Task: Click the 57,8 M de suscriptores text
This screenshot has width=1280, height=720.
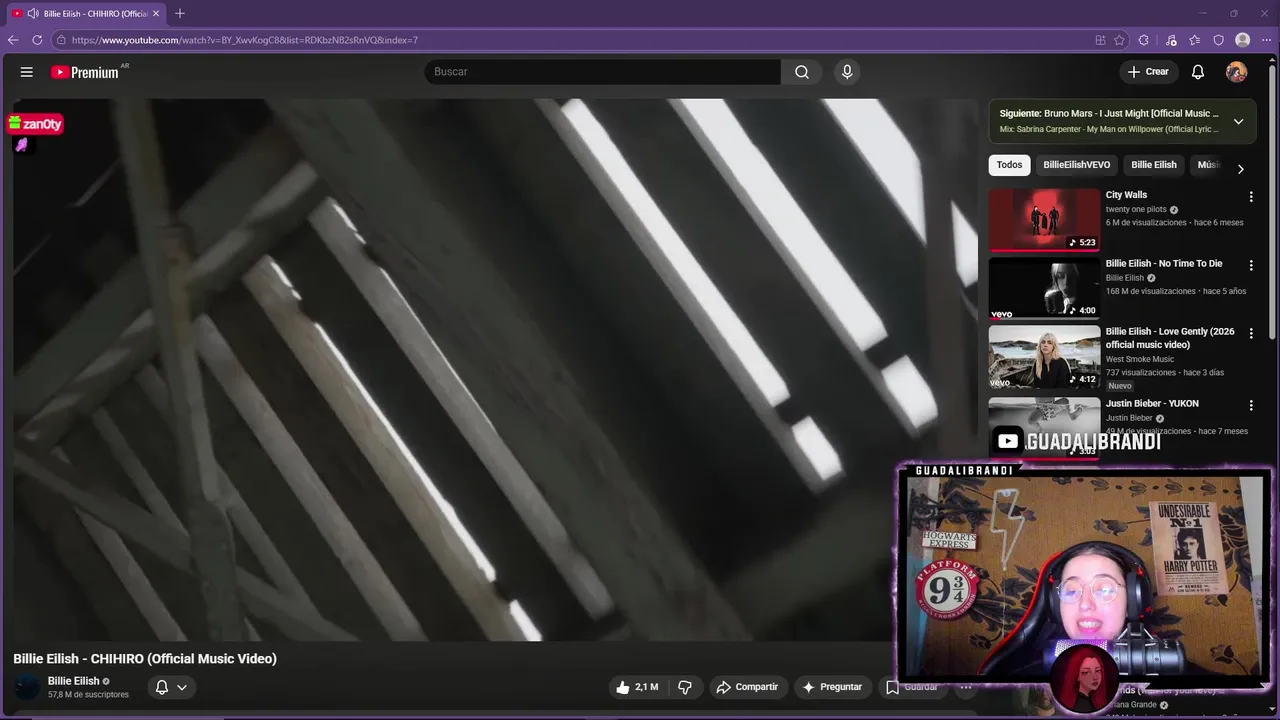Action: coord(88,695)
